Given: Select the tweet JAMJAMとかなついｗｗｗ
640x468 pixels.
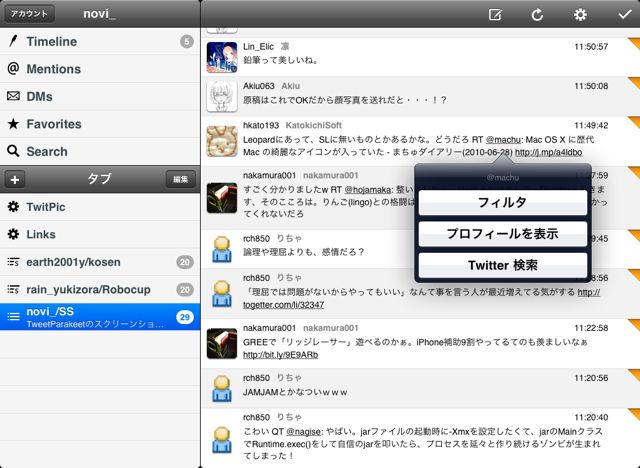Looking at the screenshot, I should (420, 388).
